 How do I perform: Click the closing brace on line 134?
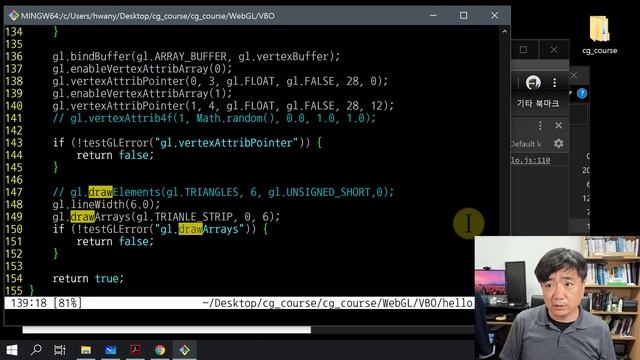click(56, 32)
